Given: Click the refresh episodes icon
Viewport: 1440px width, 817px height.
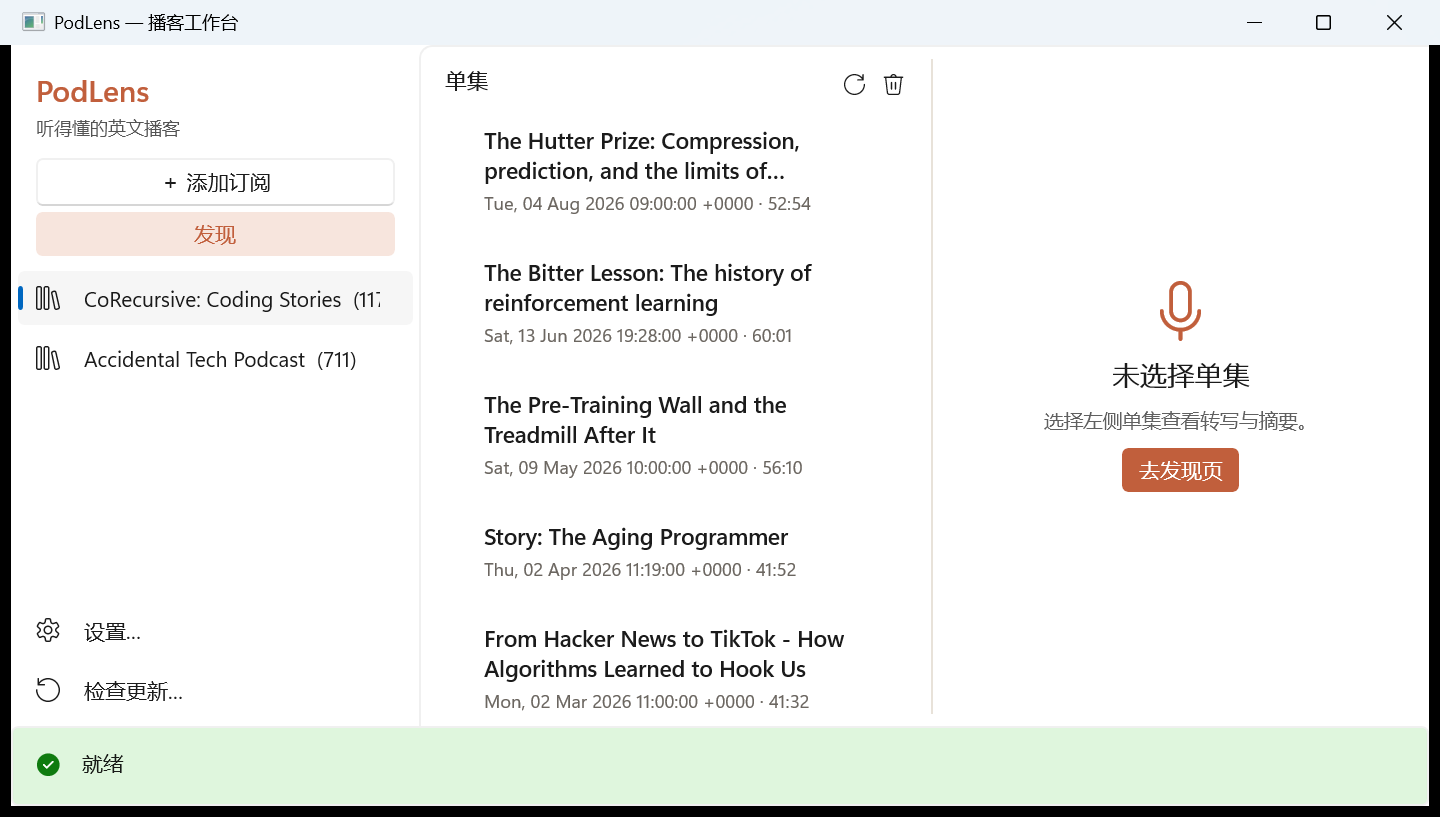Looking at the screenshot, I should (854, 85).
